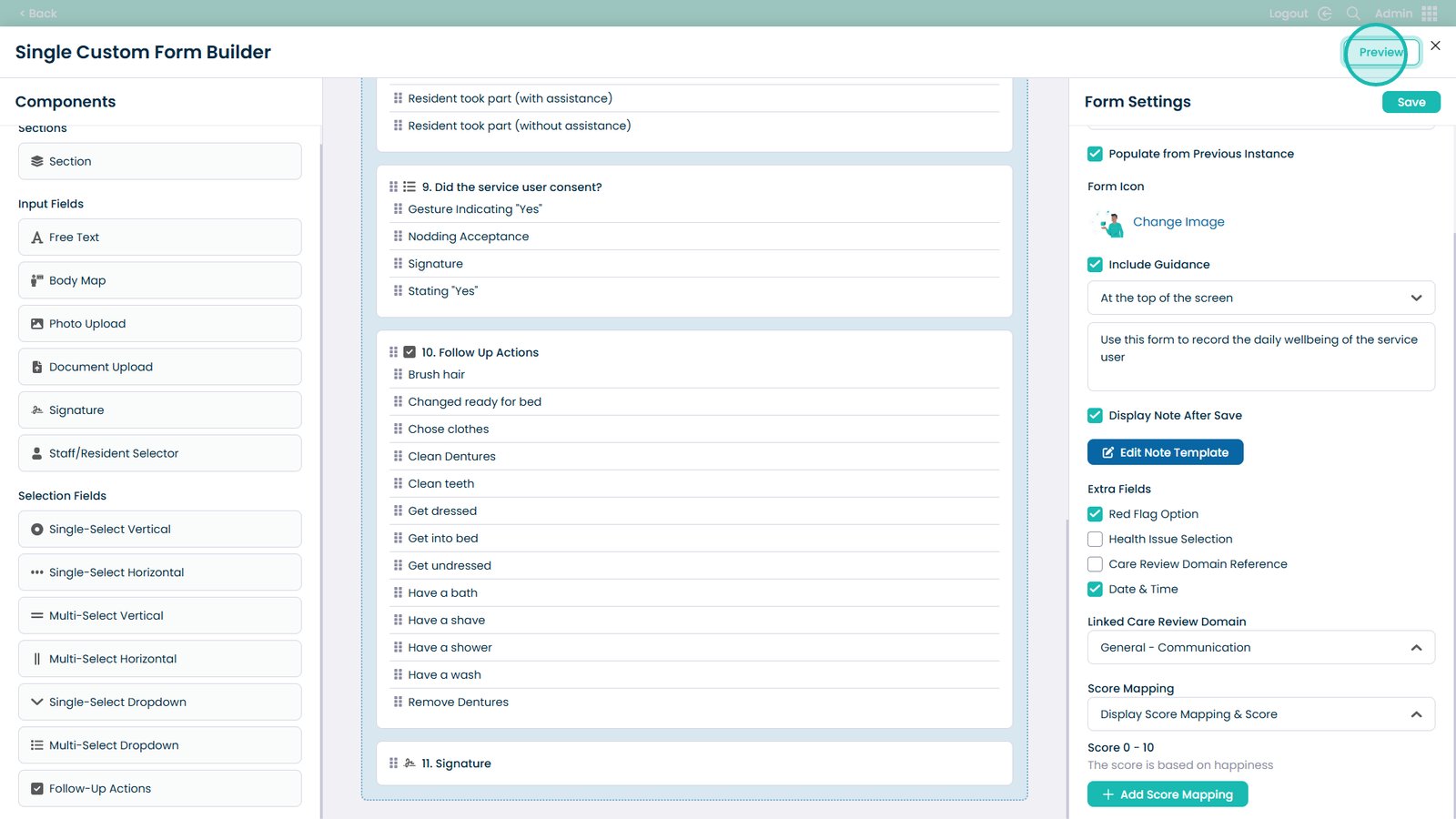Viewport: 1456px width, 819px height.
Task: Click handle next to Clean Dentures option
Action: click(x=398, y=456)
